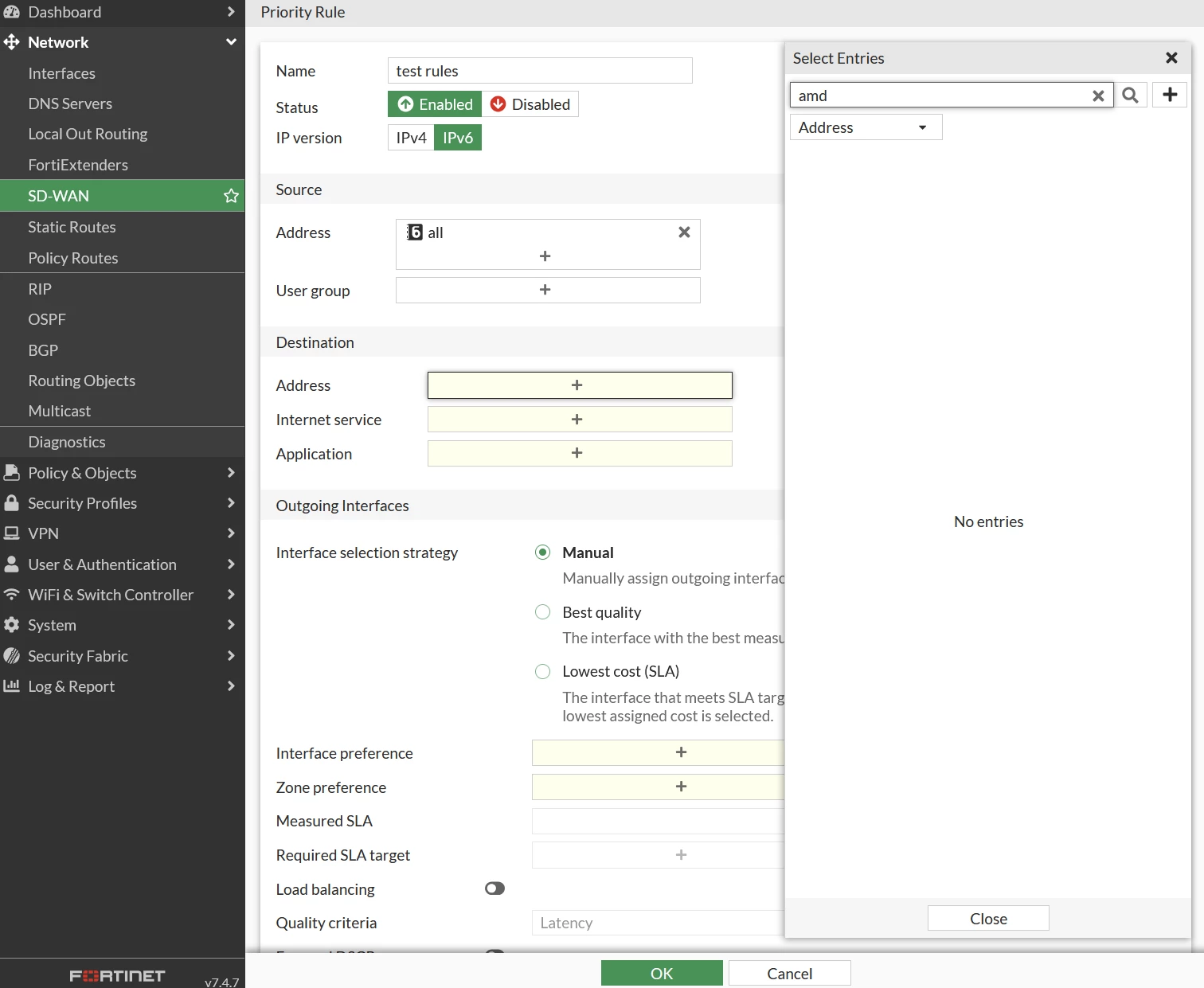Toggle the Load balancing switch
Image resolution: width=1204 pixels, height=988 pixels.
(x=494, y=888)
